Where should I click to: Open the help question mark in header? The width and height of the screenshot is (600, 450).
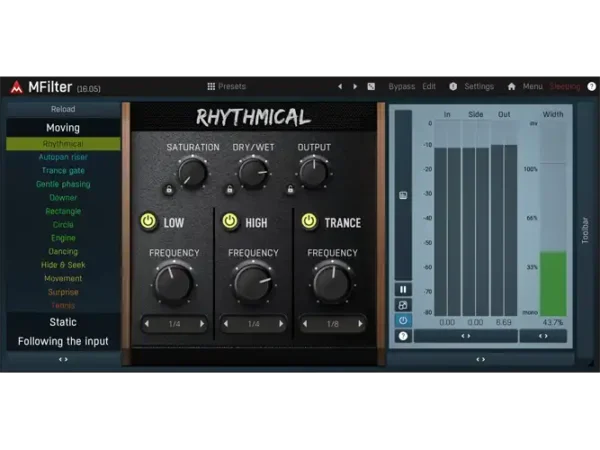coord(592,86)
